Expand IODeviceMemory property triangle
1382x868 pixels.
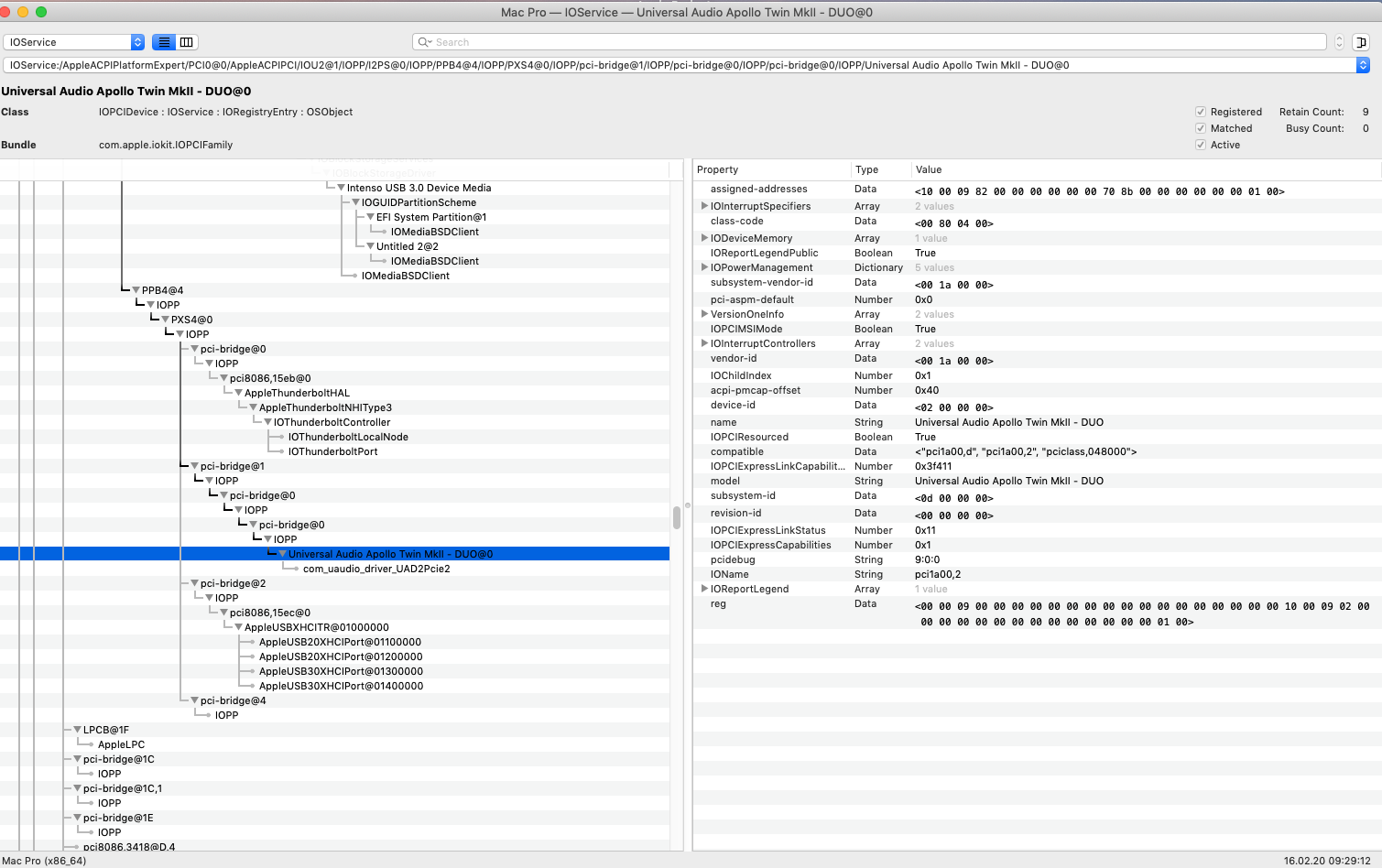click(x=704, y=238)
